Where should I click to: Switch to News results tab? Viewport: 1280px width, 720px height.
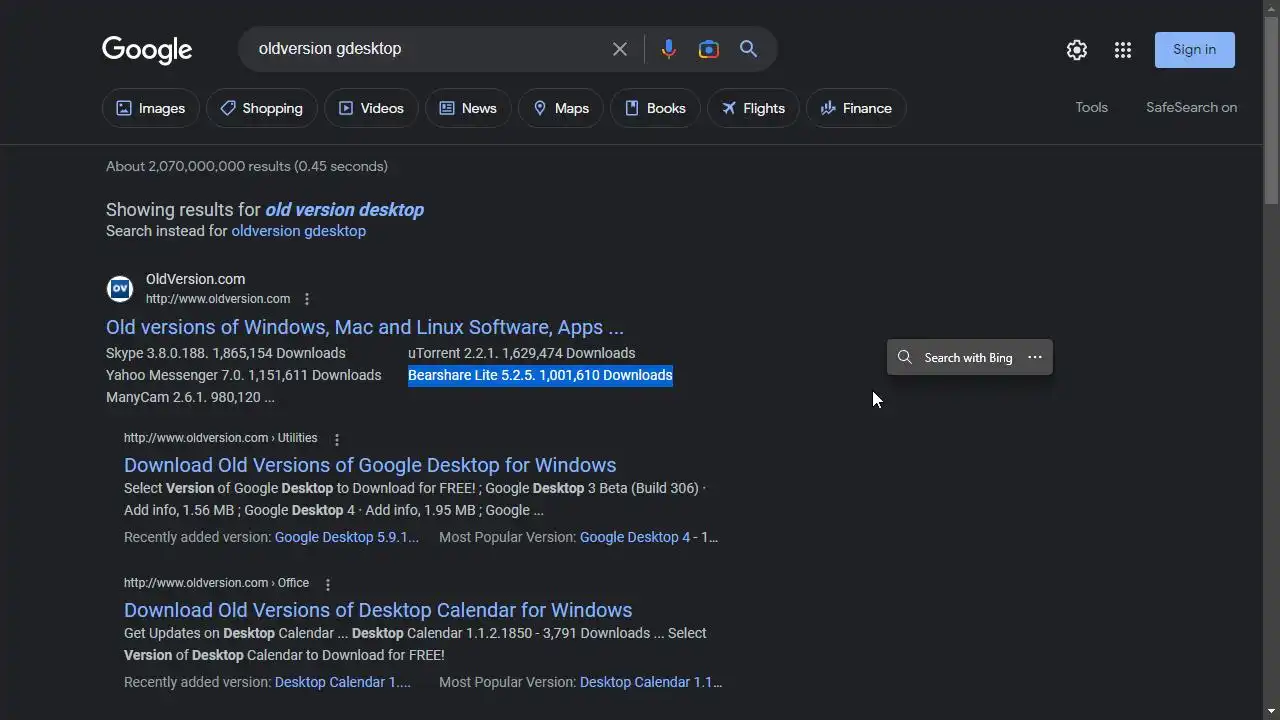point(468,108)
